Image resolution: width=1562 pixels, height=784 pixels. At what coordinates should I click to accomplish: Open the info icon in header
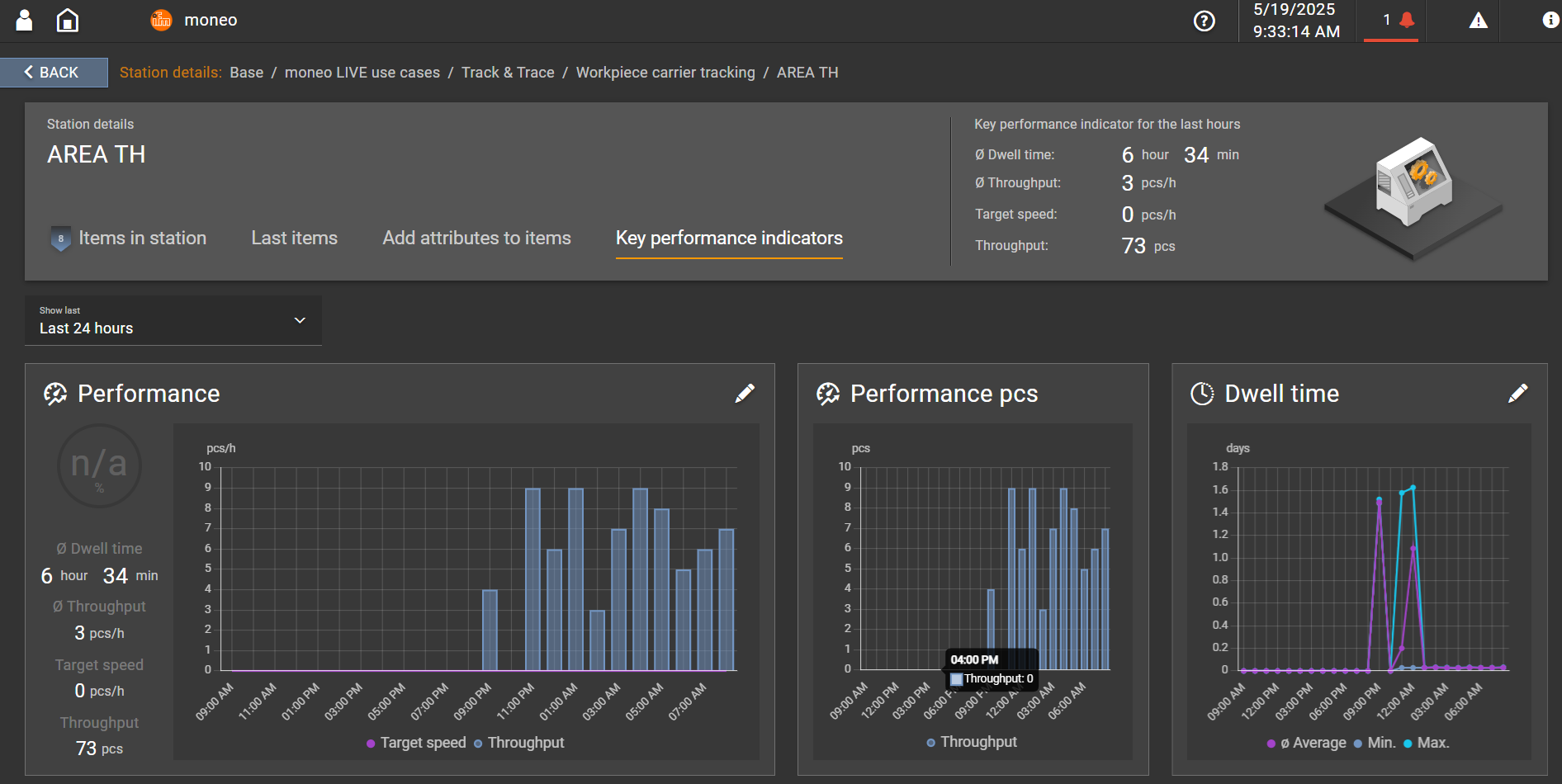(1550, 21)
